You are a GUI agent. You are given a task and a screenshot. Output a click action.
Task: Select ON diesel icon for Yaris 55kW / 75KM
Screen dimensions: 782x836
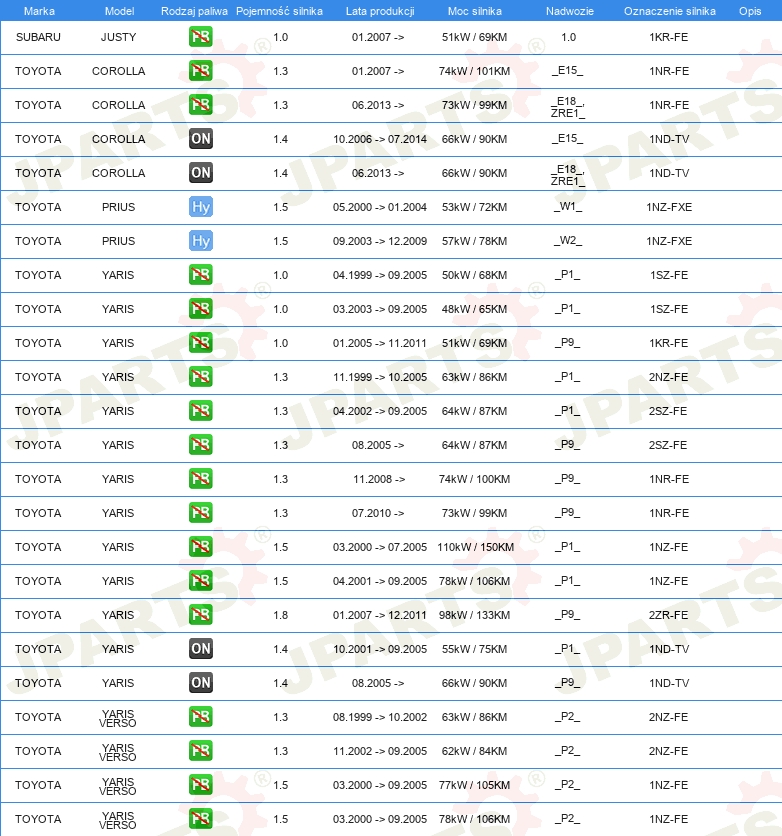tap(200, 649)
